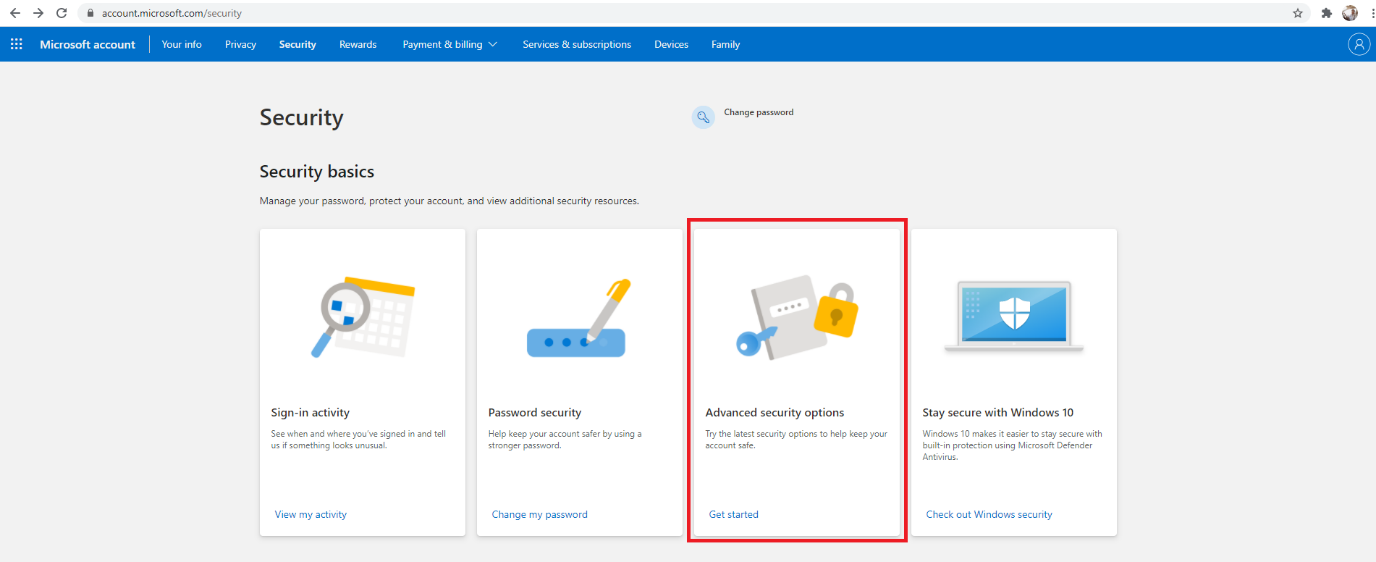
Task: Click Get started under Advanced security options
Action: (x=733, y=514)
